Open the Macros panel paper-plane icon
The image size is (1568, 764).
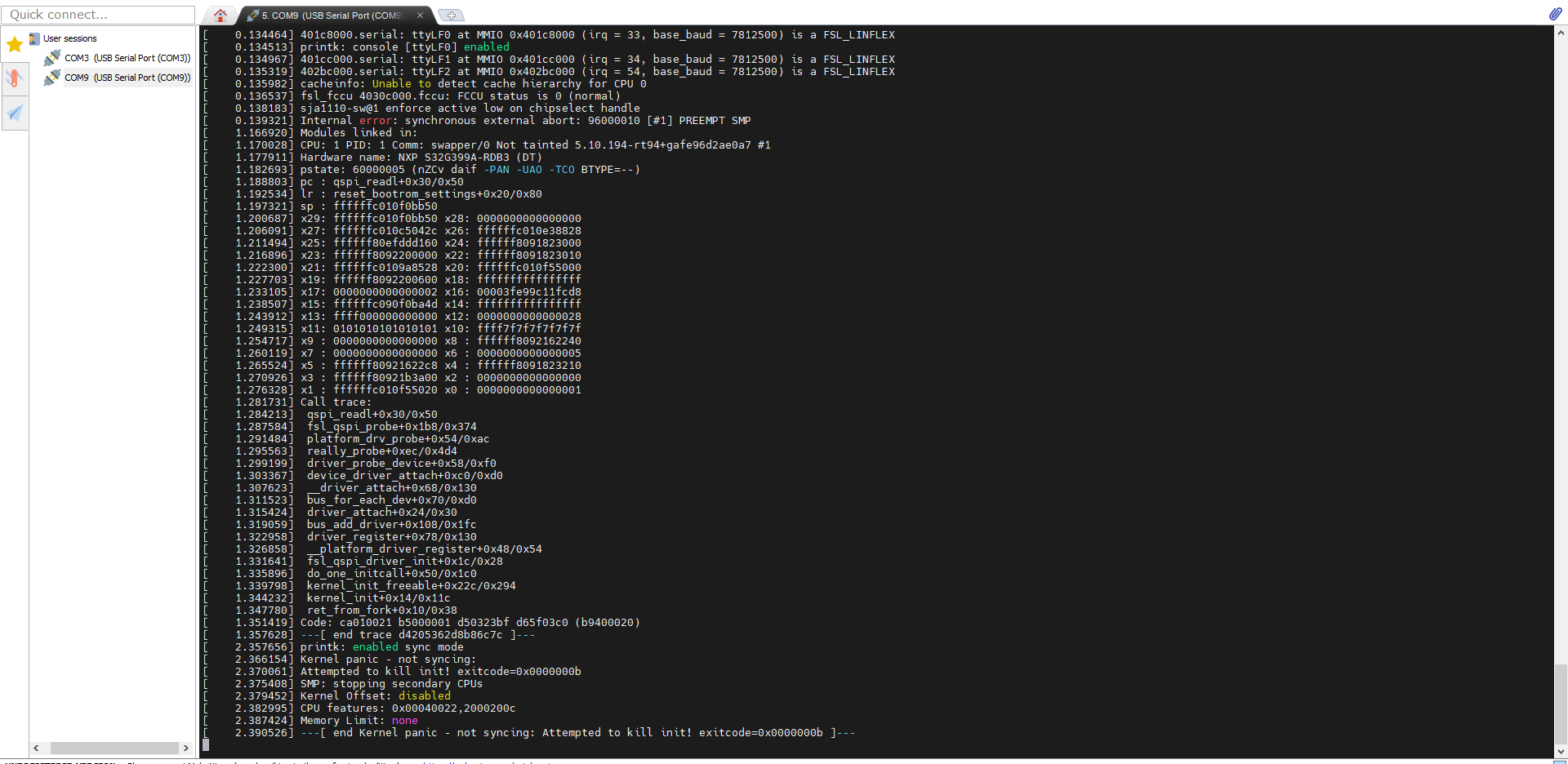(14, 113)
